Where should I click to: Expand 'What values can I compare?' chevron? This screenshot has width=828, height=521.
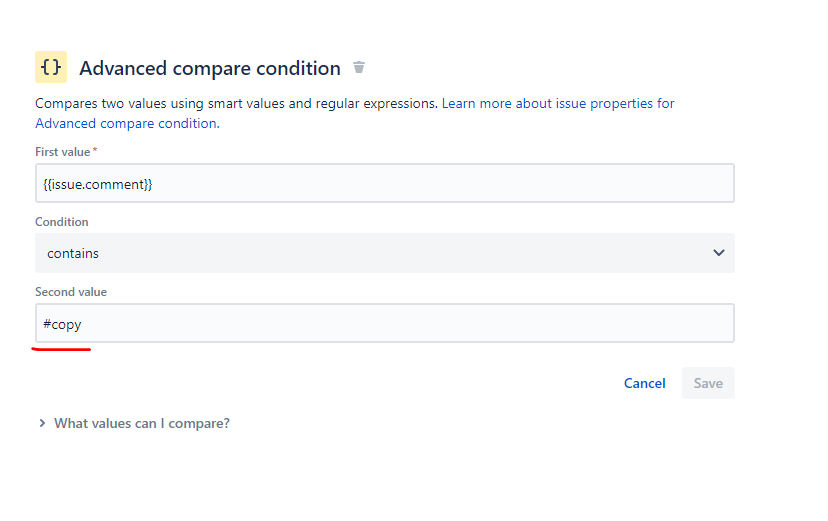tap(42, 423)
